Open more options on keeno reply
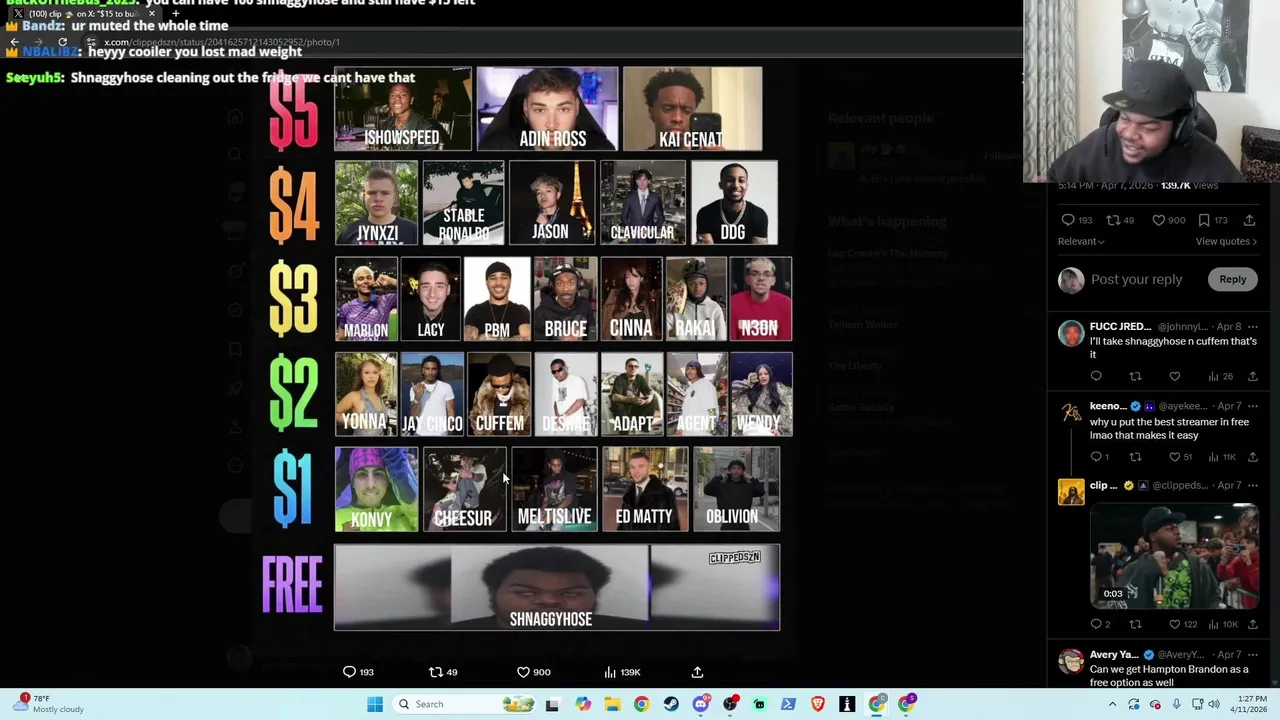The image size is (1280, 720). coord(1252,407)
